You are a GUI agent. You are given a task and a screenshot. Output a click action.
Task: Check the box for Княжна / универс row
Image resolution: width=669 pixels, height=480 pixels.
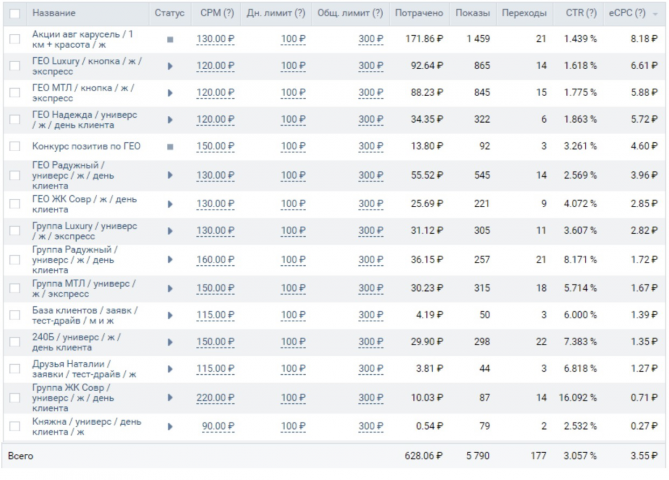(15, 426)
